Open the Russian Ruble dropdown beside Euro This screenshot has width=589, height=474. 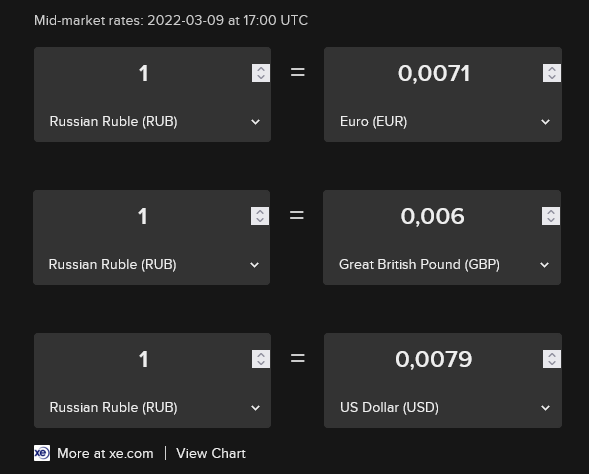[x=153, y=122]
